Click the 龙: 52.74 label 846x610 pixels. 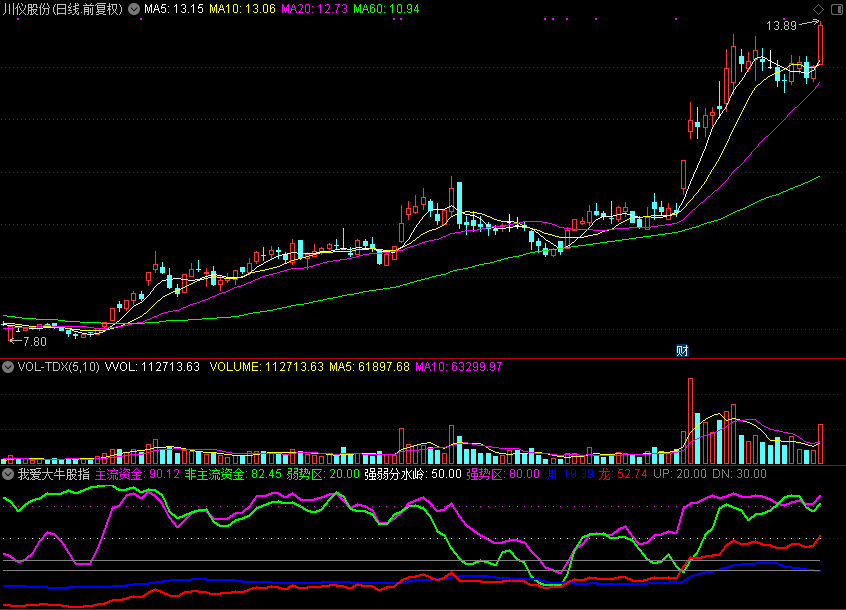[623, 475]
